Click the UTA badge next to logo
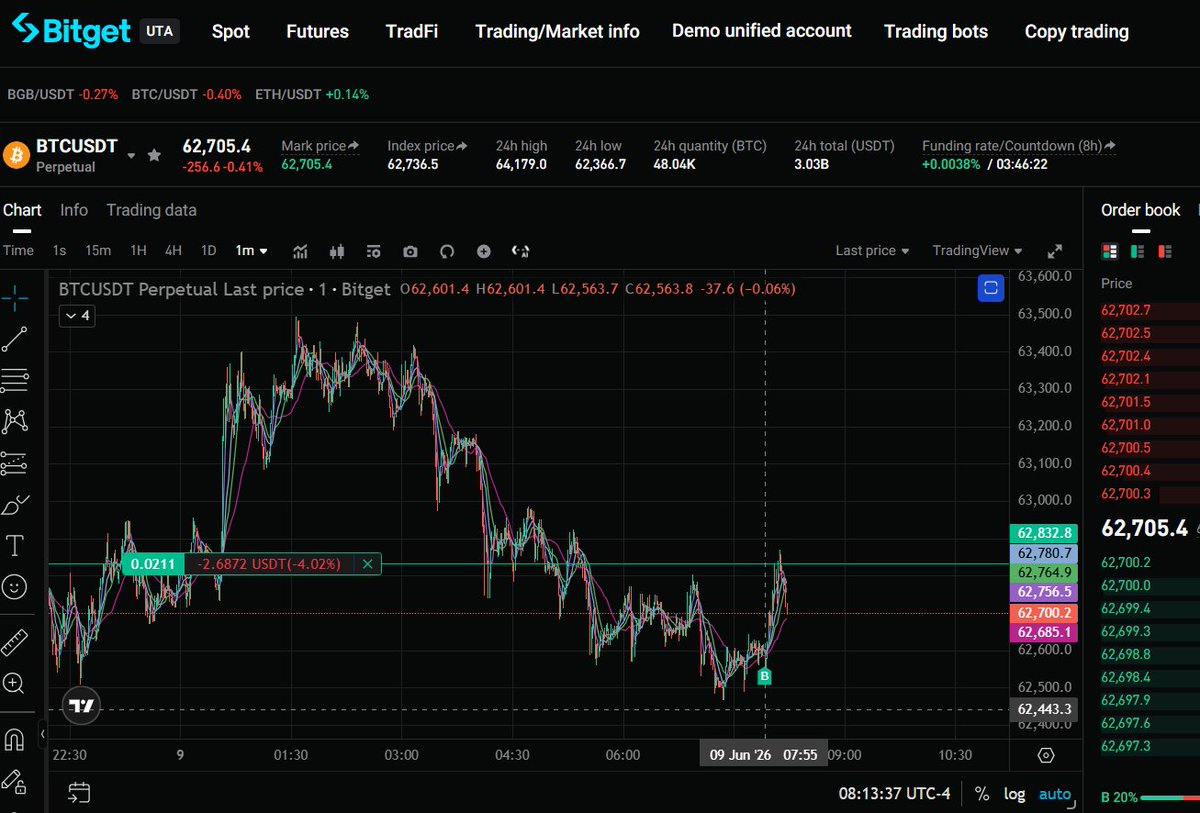The height and width of the screenshot is (813, 1200). [159, 31]
